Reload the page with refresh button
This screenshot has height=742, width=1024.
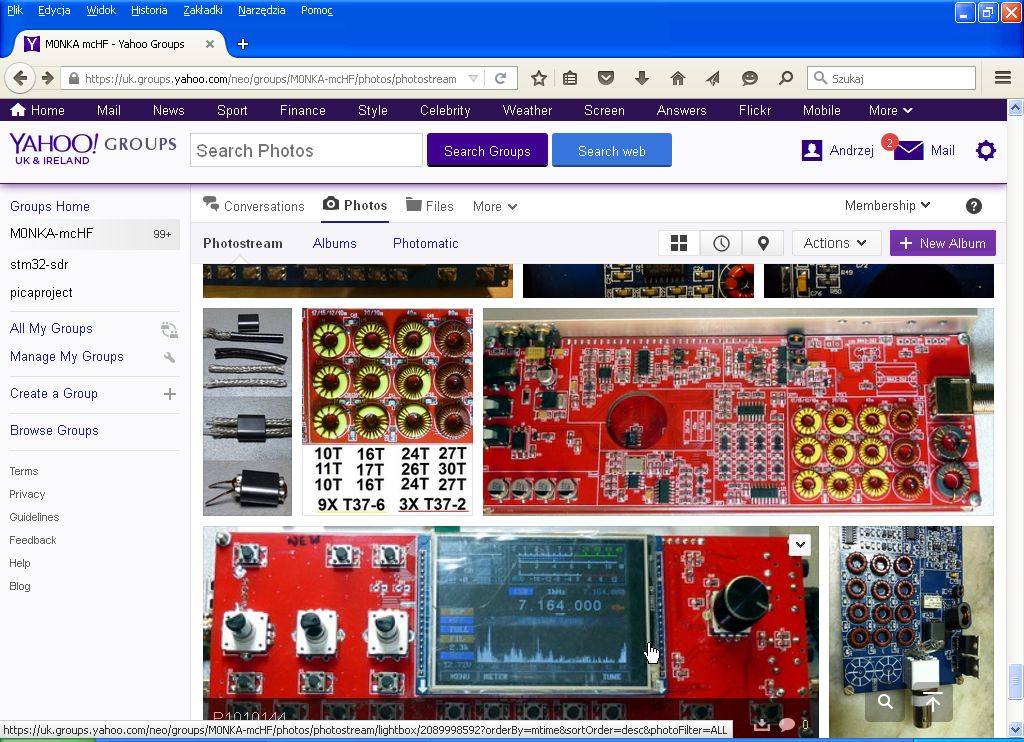(x=501, y=78)
